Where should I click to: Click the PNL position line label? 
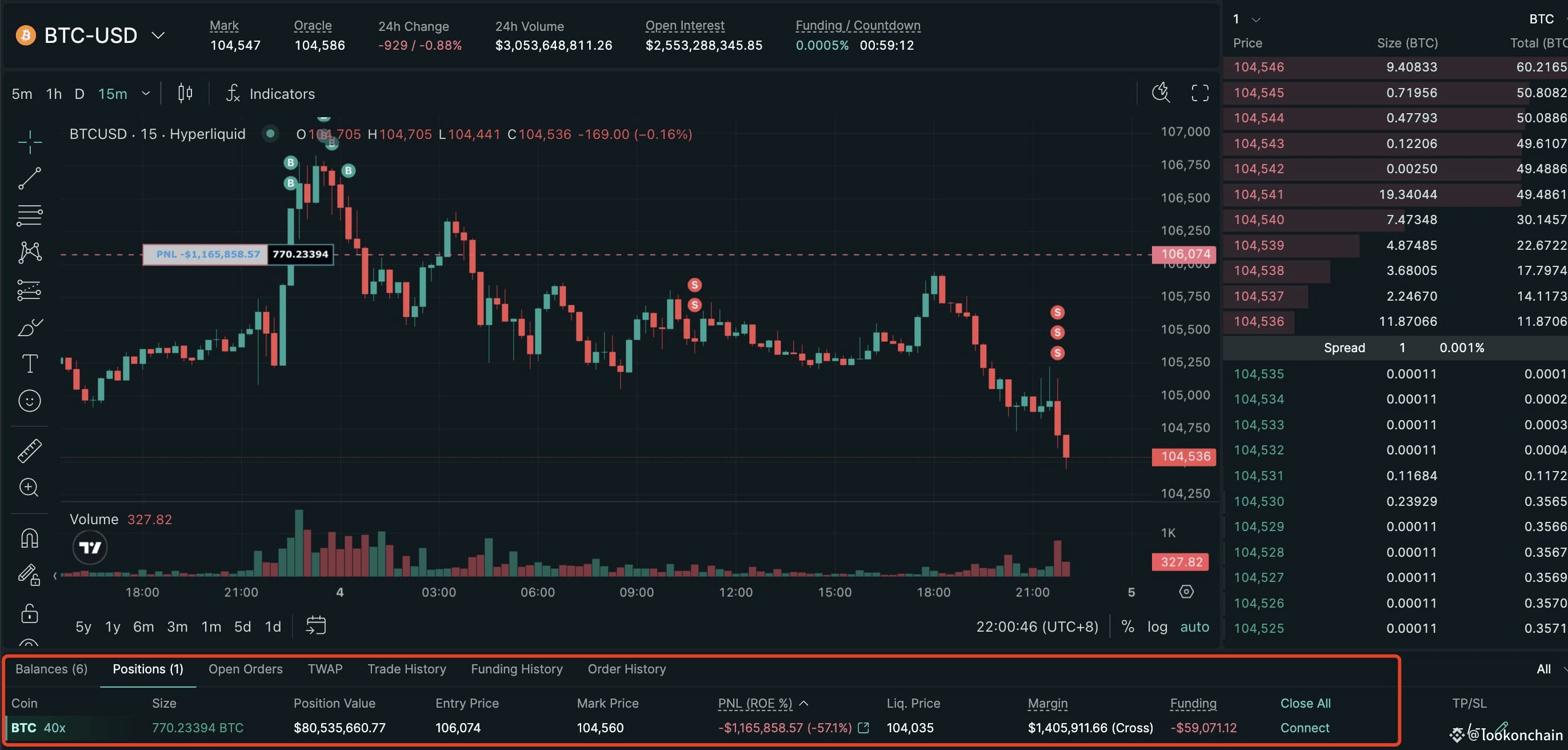205,254
